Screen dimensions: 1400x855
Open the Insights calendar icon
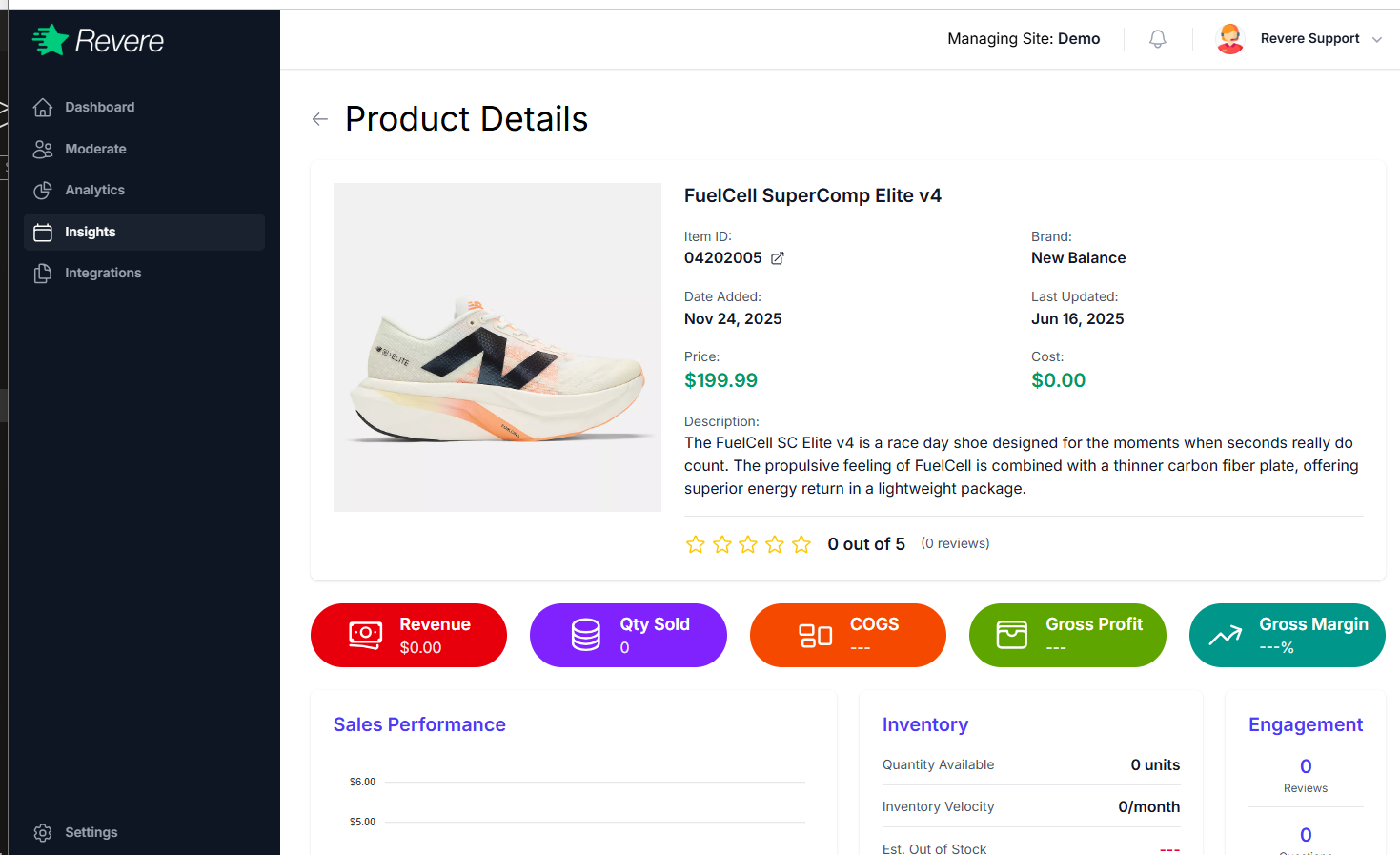(43, 232)
